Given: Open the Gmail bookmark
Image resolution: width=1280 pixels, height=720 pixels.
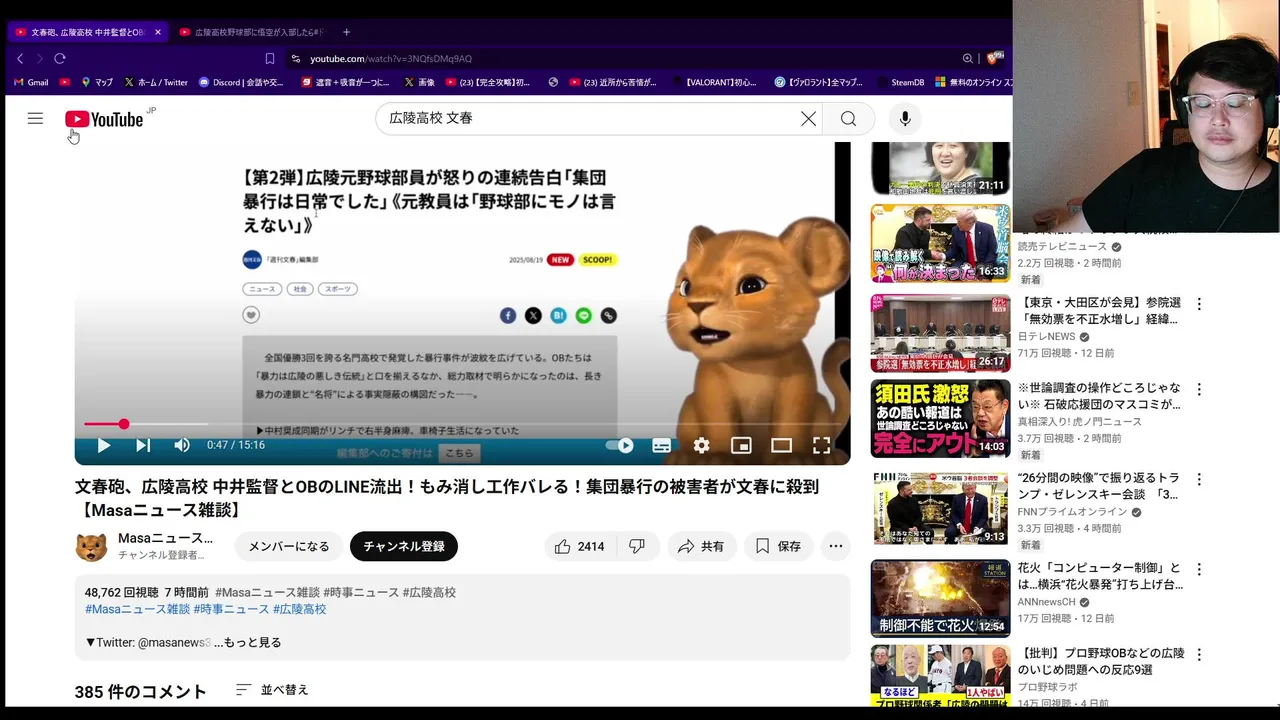Looking at the screenshot, I should [x=31, y=82].
